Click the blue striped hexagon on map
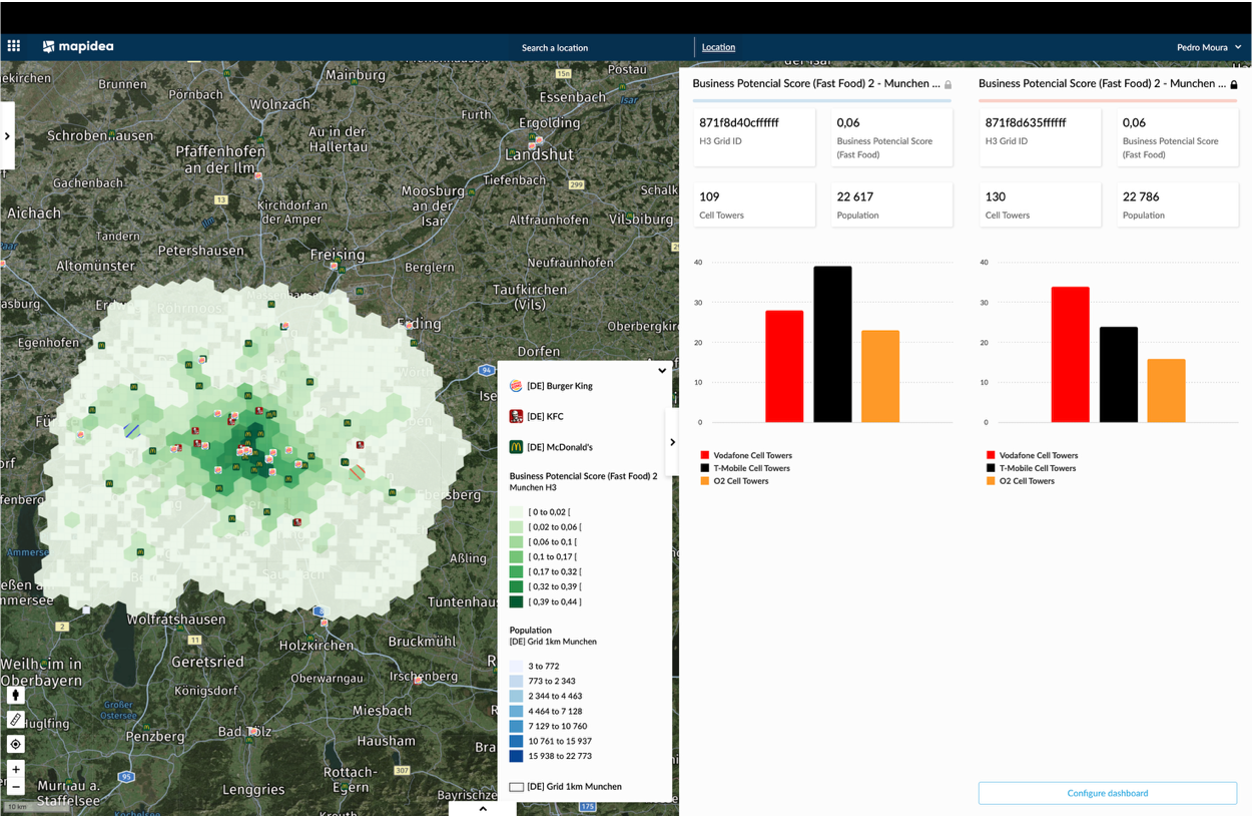 pos(132,431)
